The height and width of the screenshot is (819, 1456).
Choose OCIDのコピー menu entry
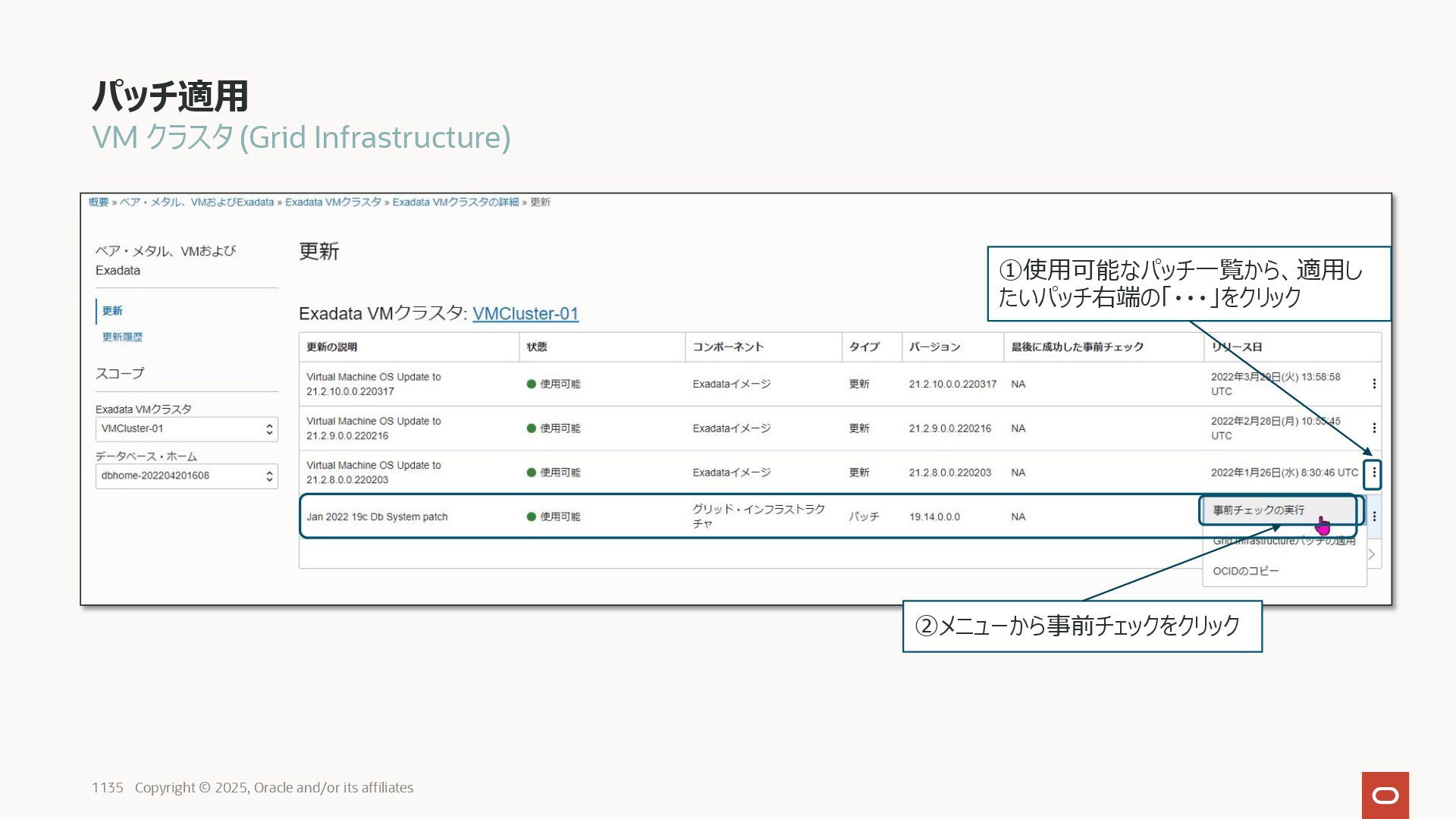pos(1245,571)
